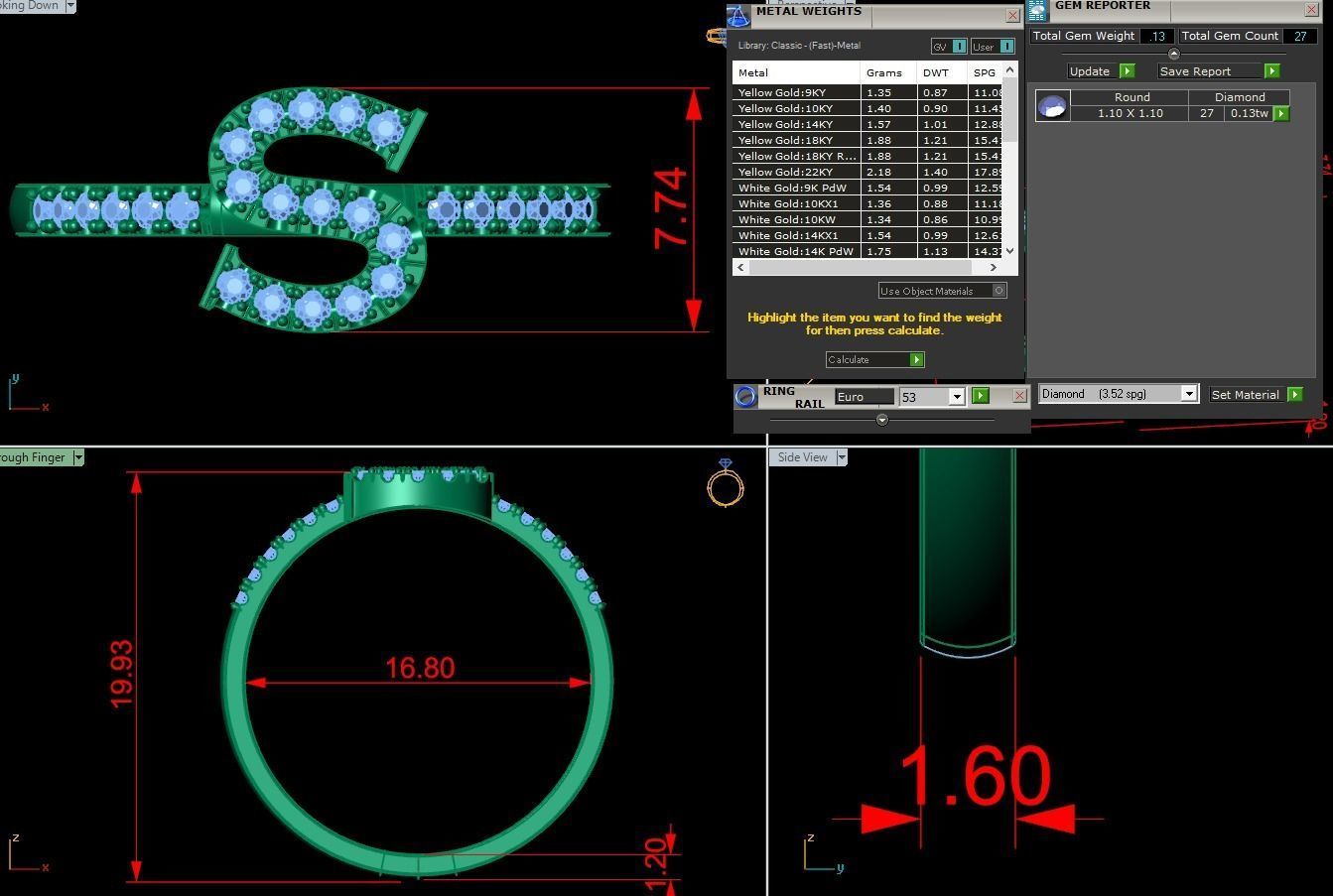Select the Yellow Gold:9KY row

(868, 92)
